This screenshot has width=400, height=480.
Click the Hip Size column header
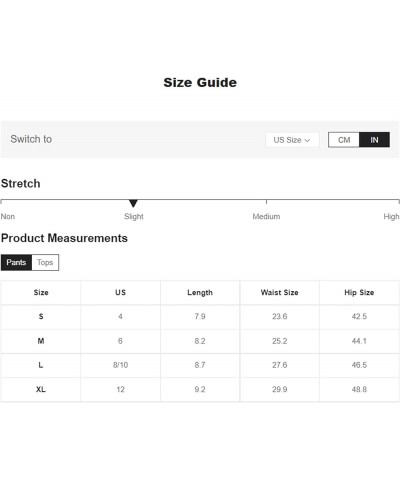359,292
